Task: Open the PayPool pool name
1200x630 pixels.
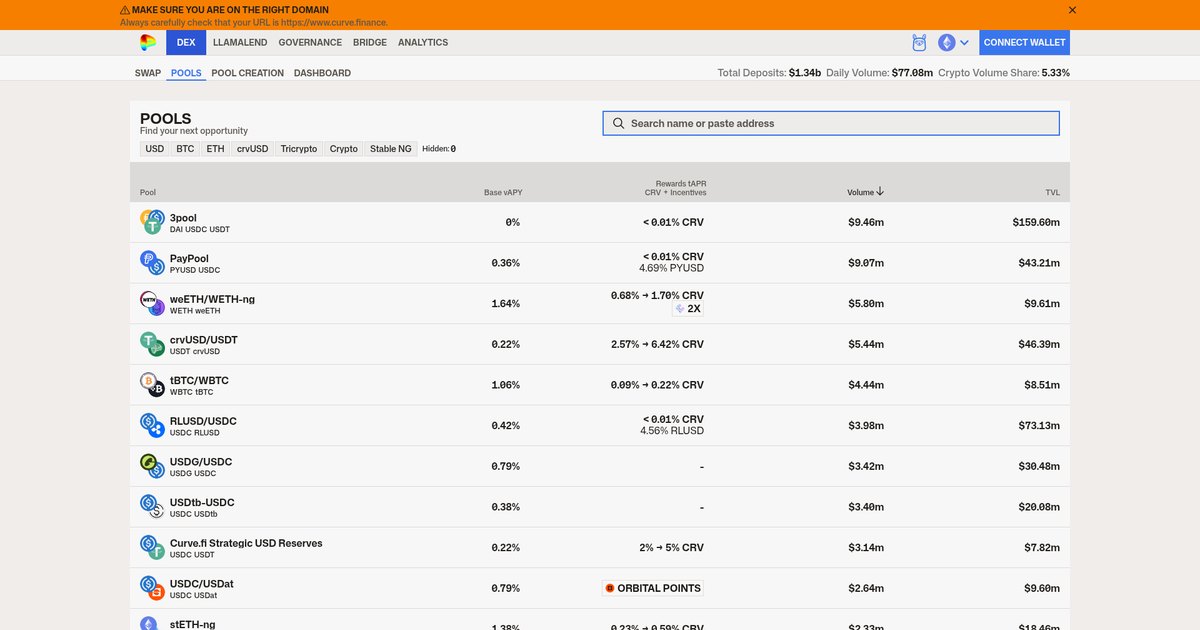Action: point(189,258)
